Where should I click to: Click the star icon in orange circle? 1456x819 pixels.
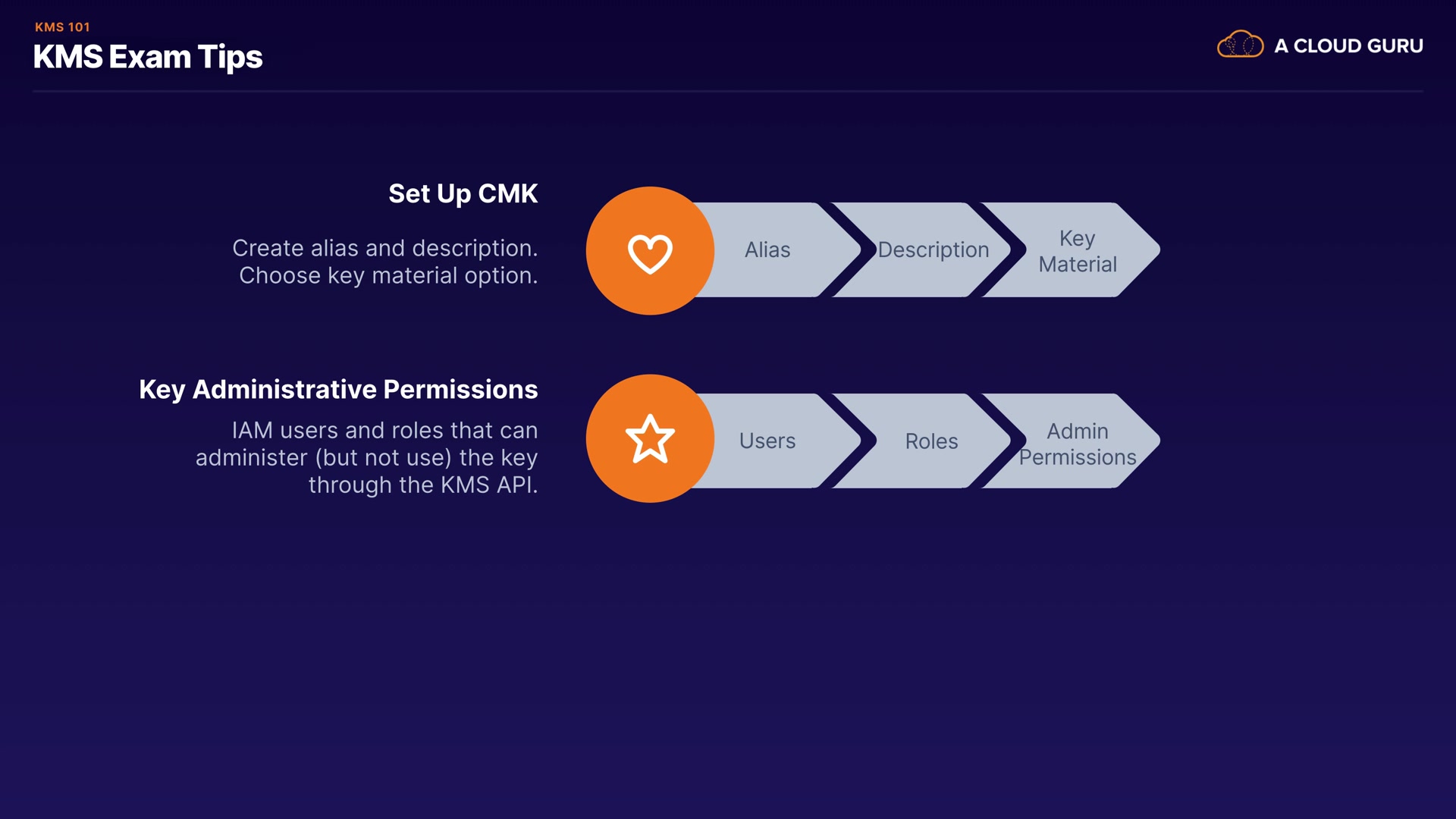pos(650,439)
